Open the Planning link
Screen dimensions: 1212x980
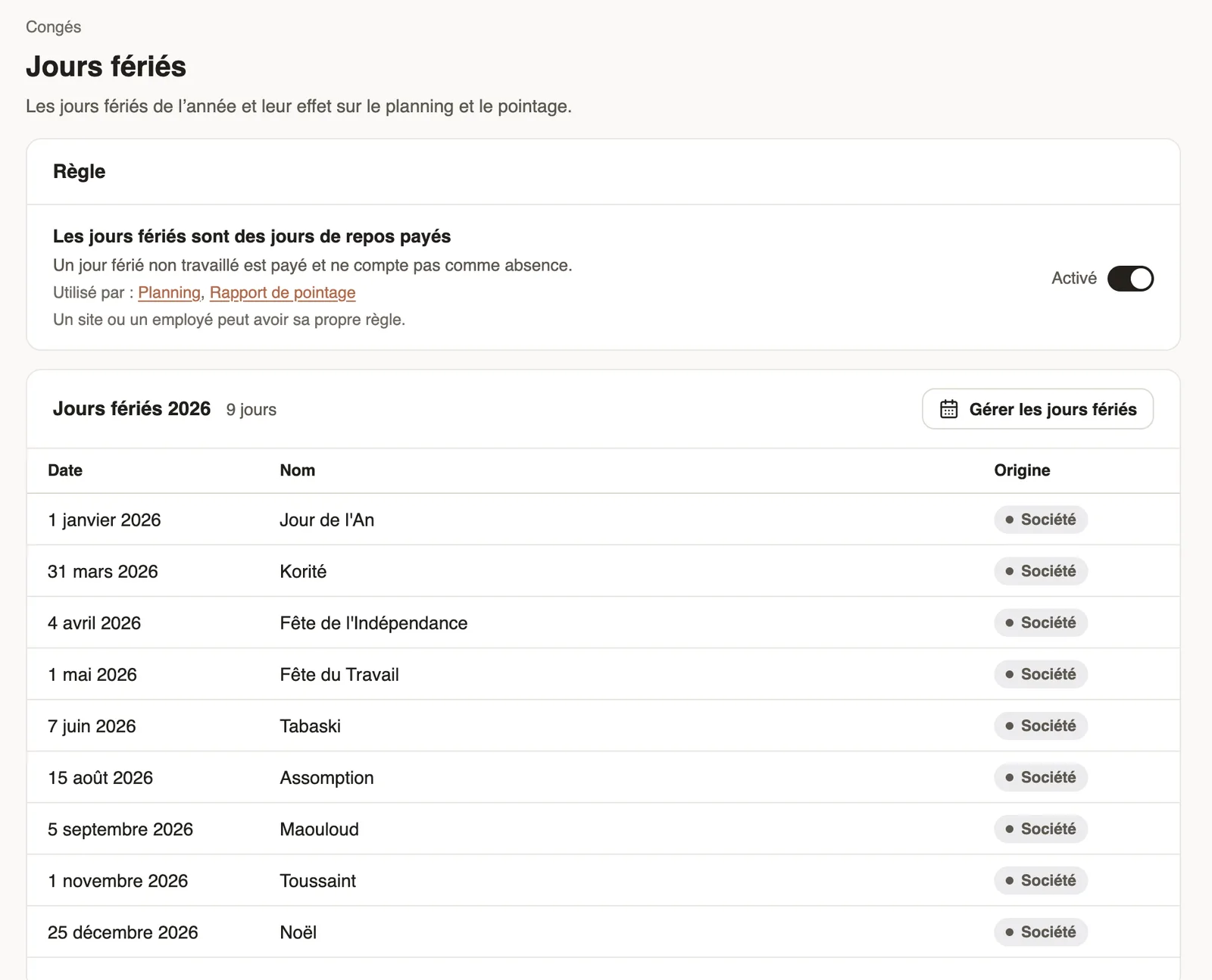(169, 292)
